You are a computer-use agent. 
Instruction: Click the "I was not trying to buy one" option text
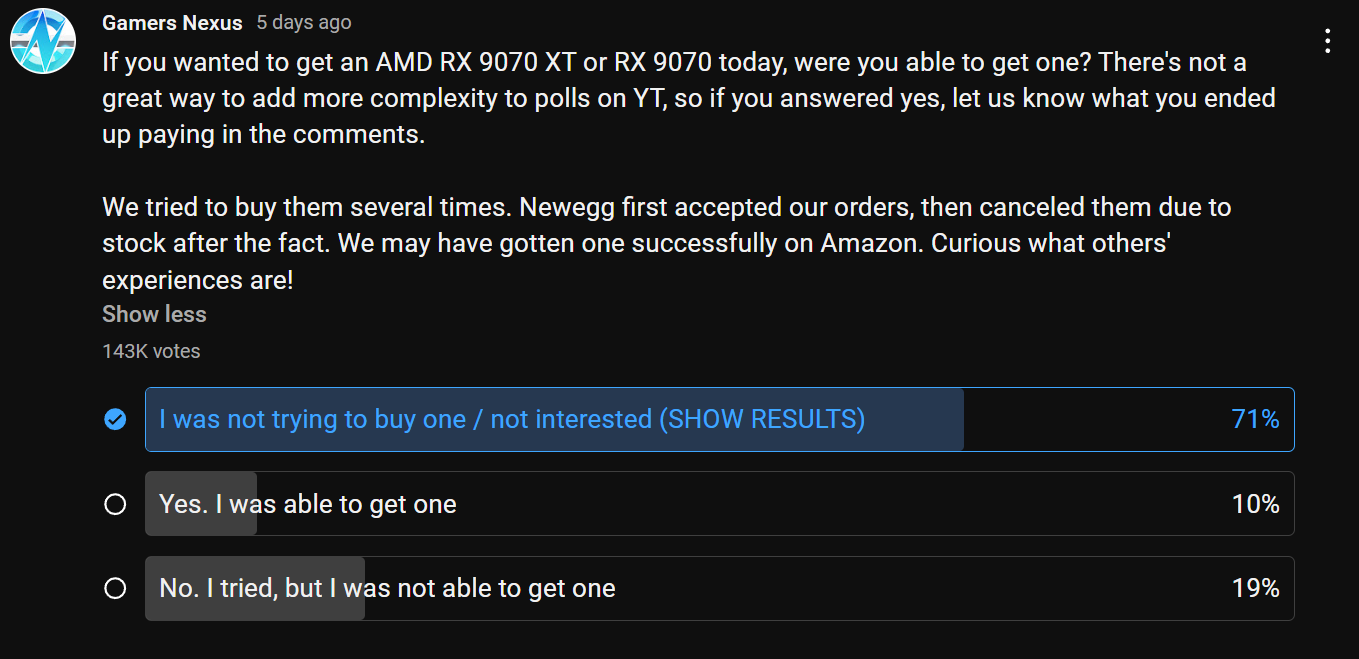(512, 419)
